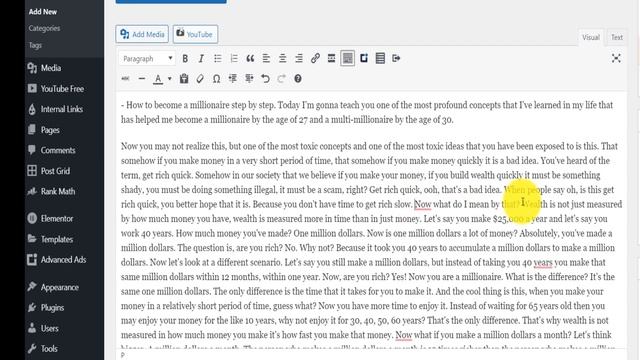Toggle the toolbar kitchen sink button
Screen dimensions: 640x360
coord(347,58)
